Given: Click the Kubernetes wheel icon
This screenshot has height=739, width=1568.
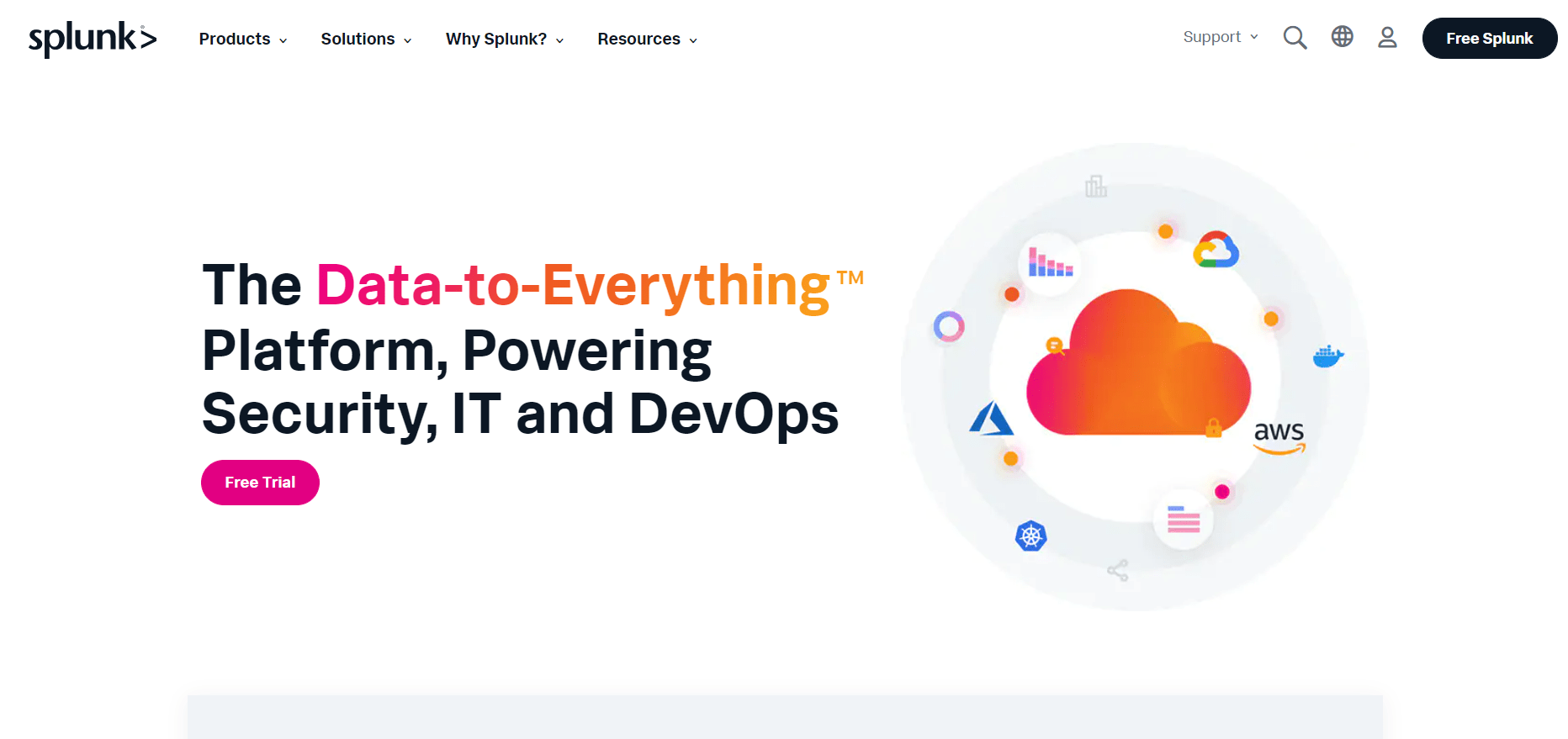Looking at the screenshot, I should click(1030, 536).
